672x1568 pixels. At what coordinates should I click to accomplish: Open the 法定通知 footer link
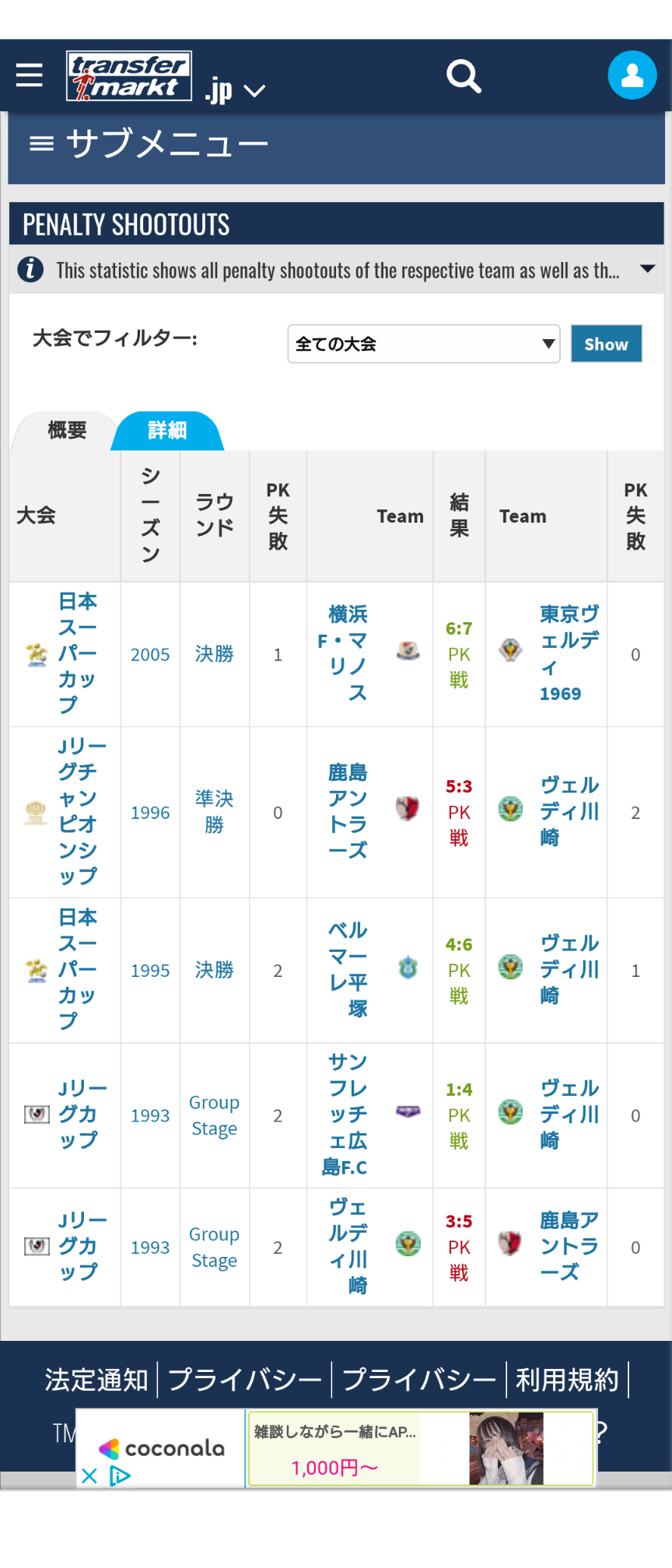[96, 1380]
